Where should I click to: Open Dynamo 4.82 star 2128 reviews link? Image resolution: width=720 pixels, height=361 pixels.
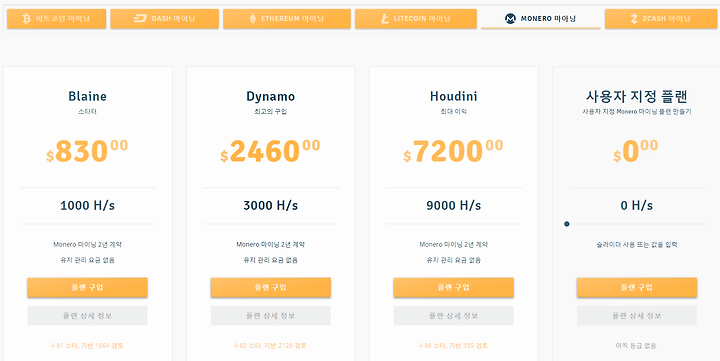[x=270, y=345]
